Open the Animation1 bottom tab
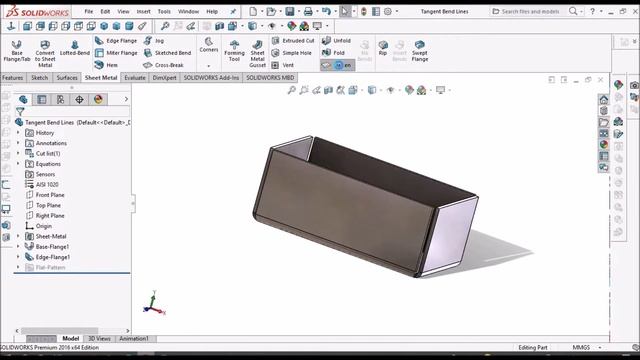This screenshot has width=640, height=360. 134,338
